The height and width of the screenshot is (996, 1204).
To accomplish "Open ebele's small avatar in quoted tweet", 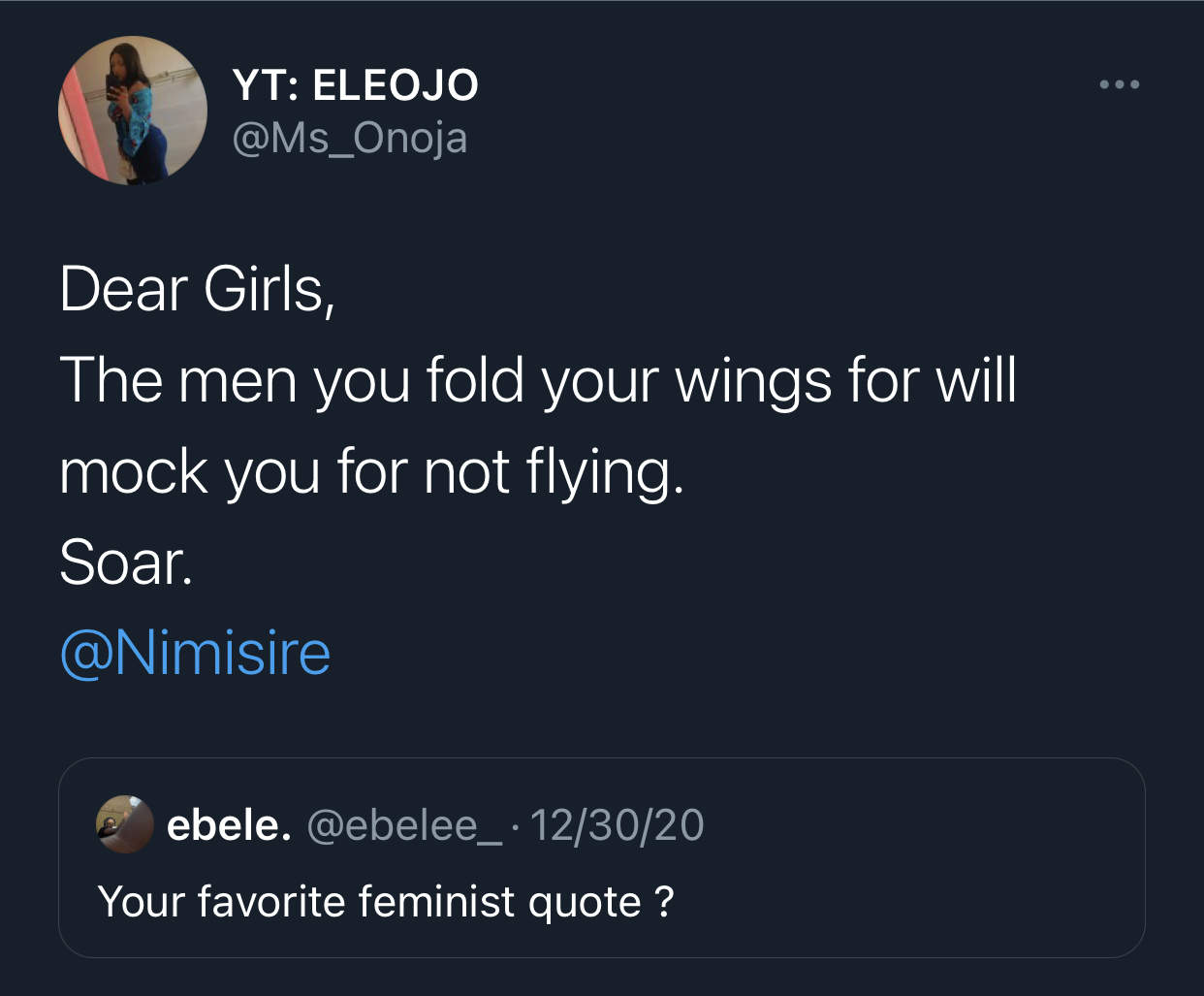I will click(125, 824).
